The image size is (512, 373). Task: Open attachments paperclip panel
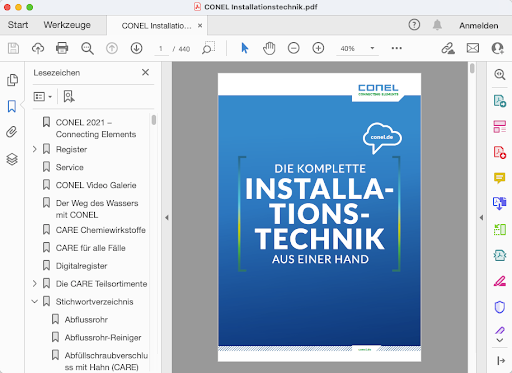12,132
